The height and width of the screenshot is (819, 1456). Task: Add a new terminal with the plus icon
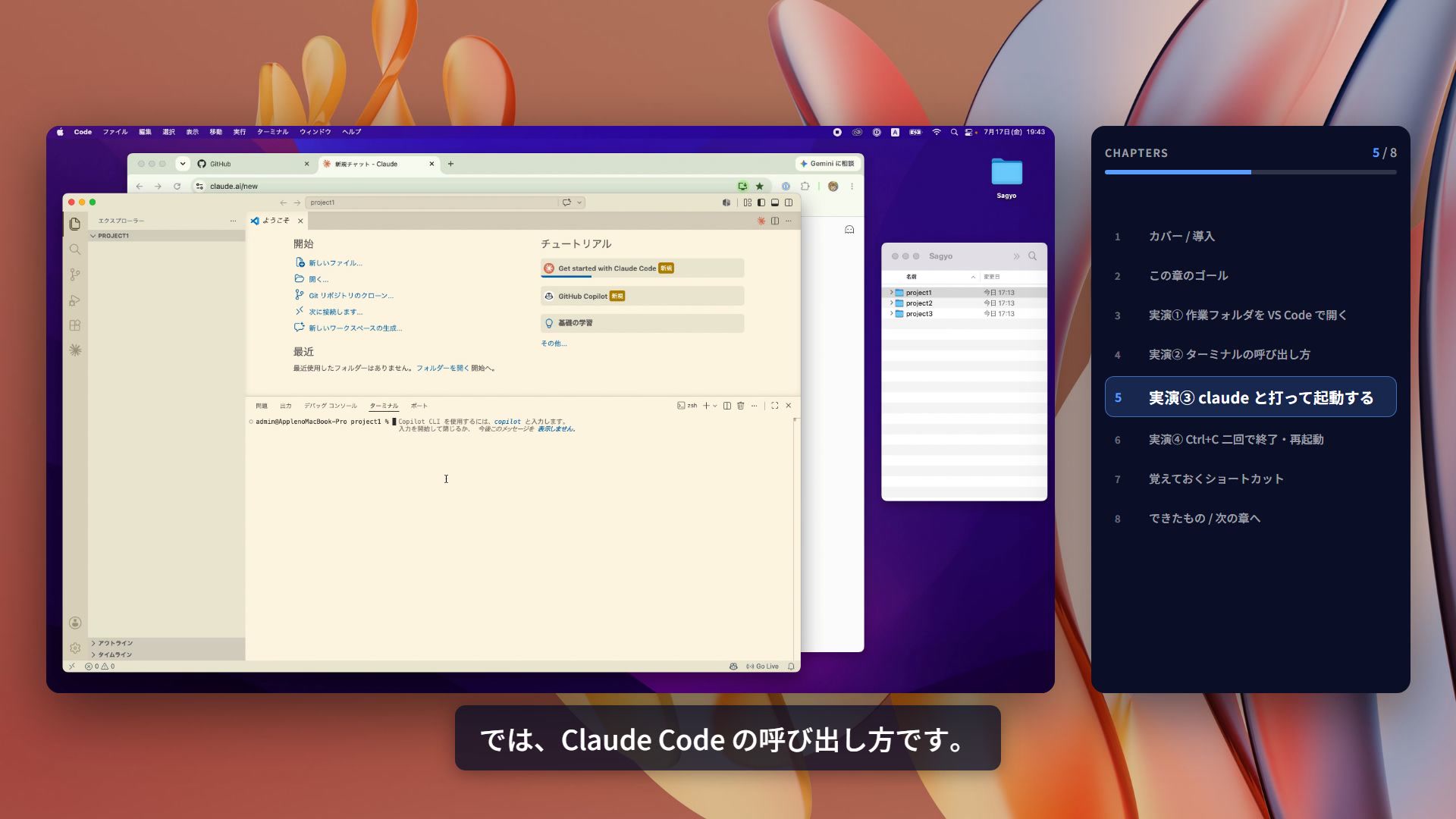(x=706, y=406)
